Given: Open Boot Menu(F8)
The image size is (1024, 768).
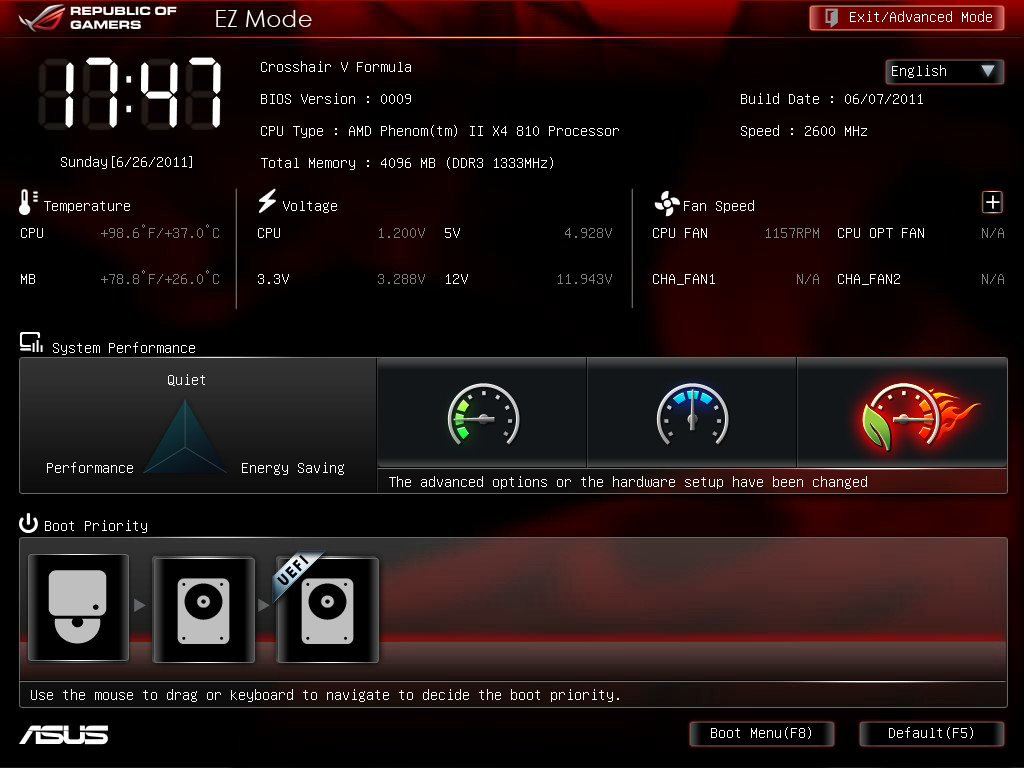Looking at the screenshot, I should coord(761,733).
